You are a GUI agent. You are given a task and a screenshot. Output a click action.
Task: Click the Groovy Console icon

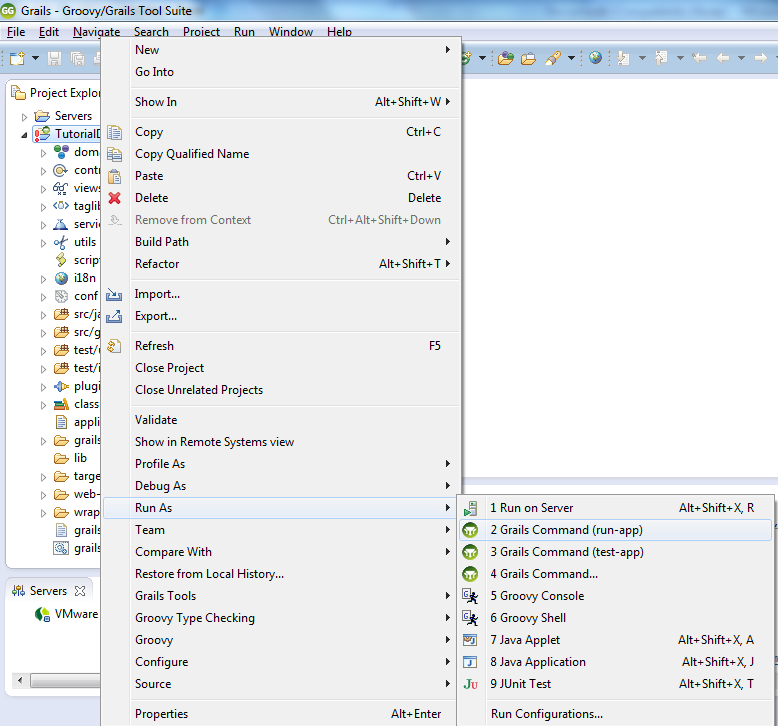470,596
